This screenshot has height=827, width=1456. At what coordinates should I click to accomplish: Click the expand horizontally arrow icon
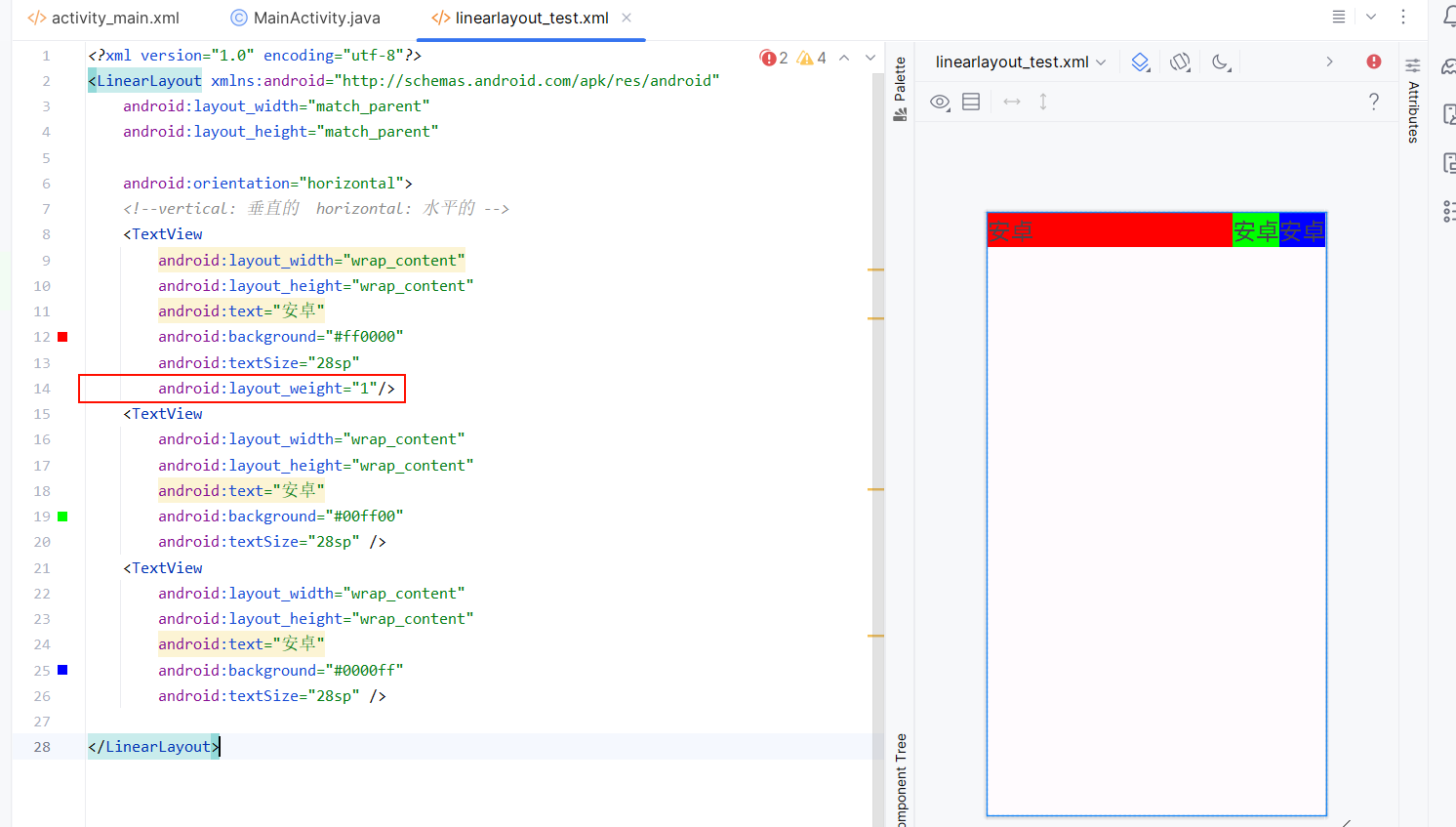pos(1012,102)
